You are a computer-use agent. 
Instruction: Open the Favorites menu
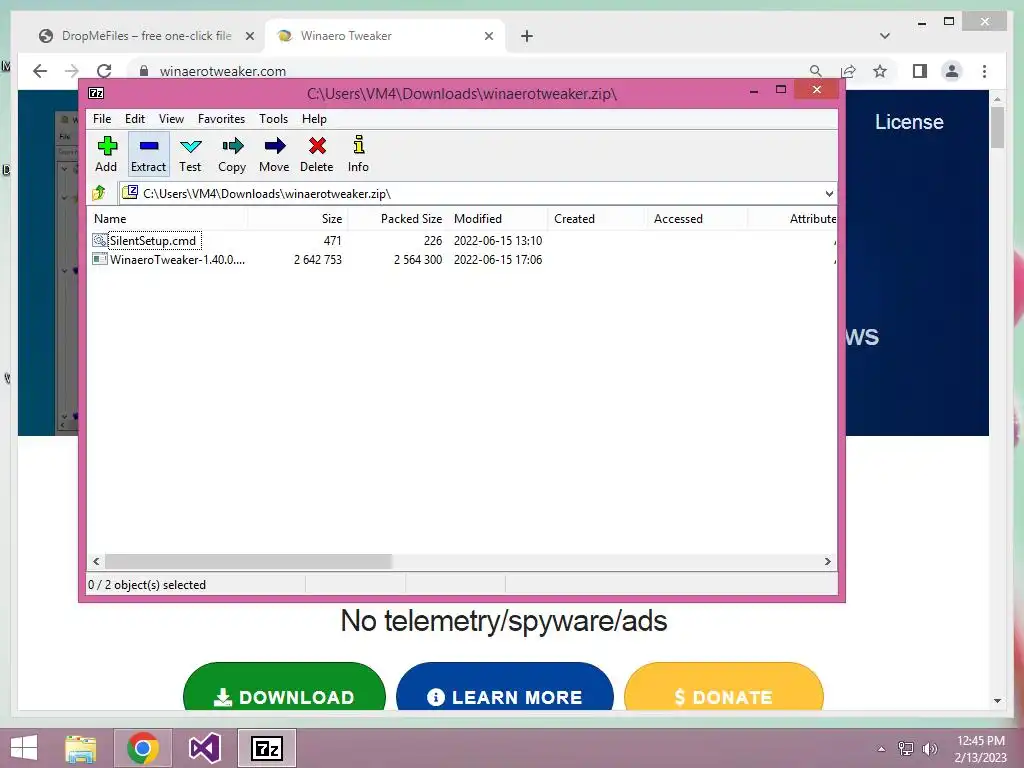pos(221,119)
